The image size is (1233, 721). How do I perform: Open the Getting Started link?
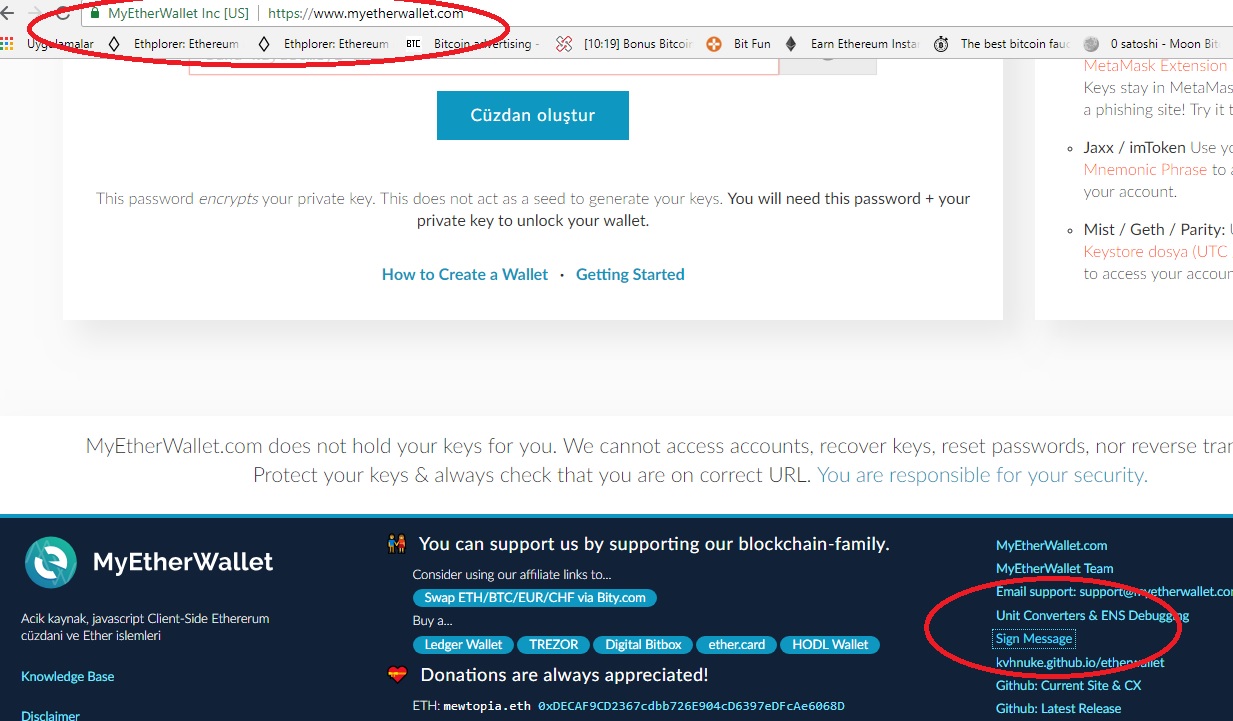[630, 274]
